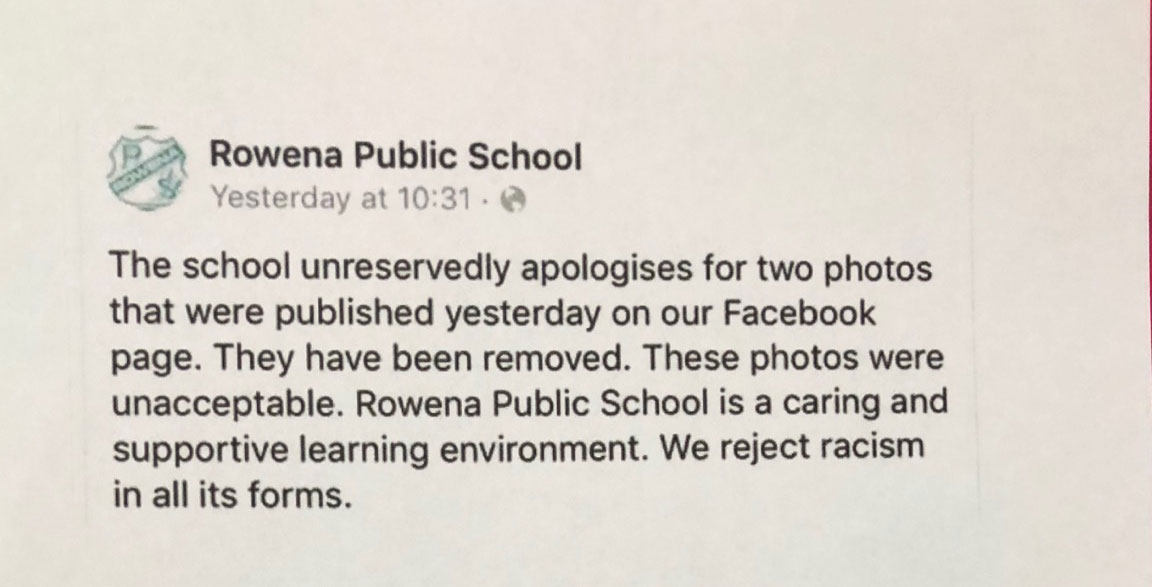Click the dot separator beside the timestamp
The width and height of the screenshot is (1152, 587).
click(x=485, y=200)
